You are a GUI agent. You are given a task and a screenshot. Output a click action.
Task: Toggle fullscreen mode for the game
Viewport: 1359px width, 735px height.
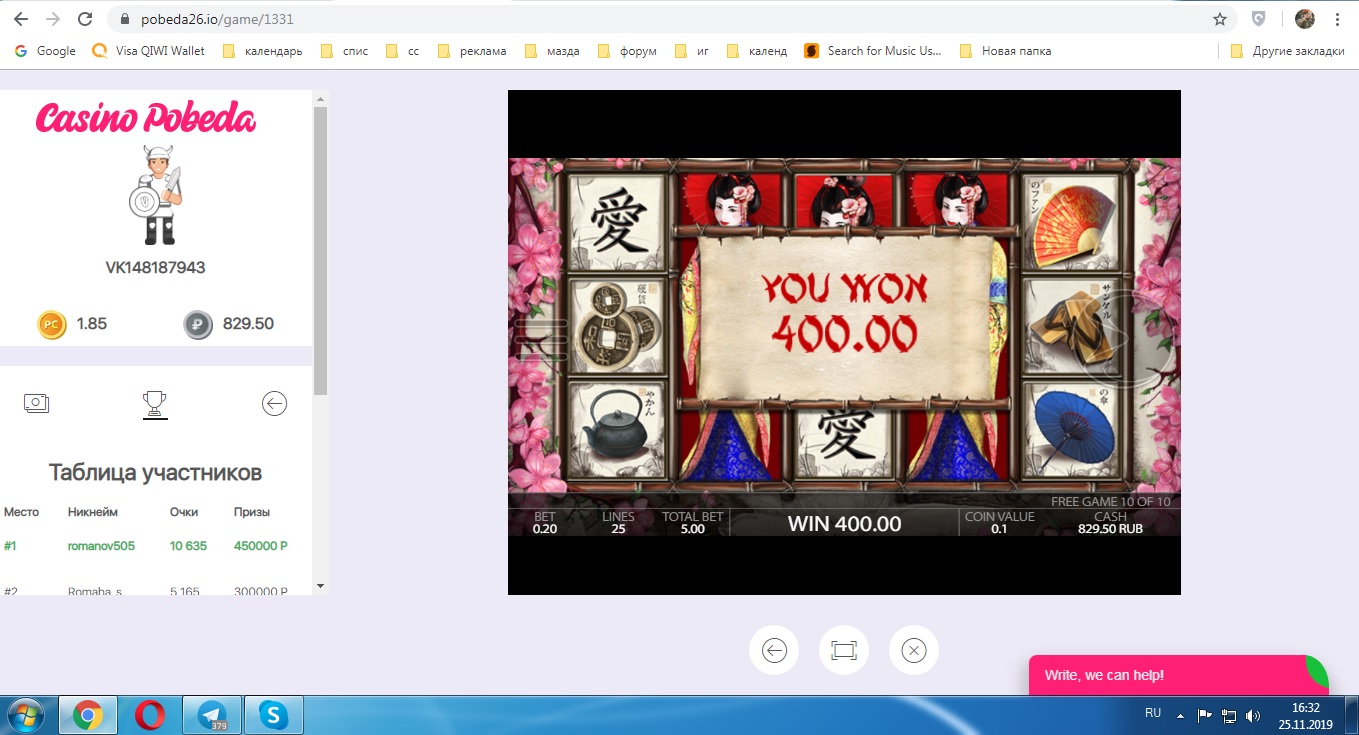pos(844,651)
